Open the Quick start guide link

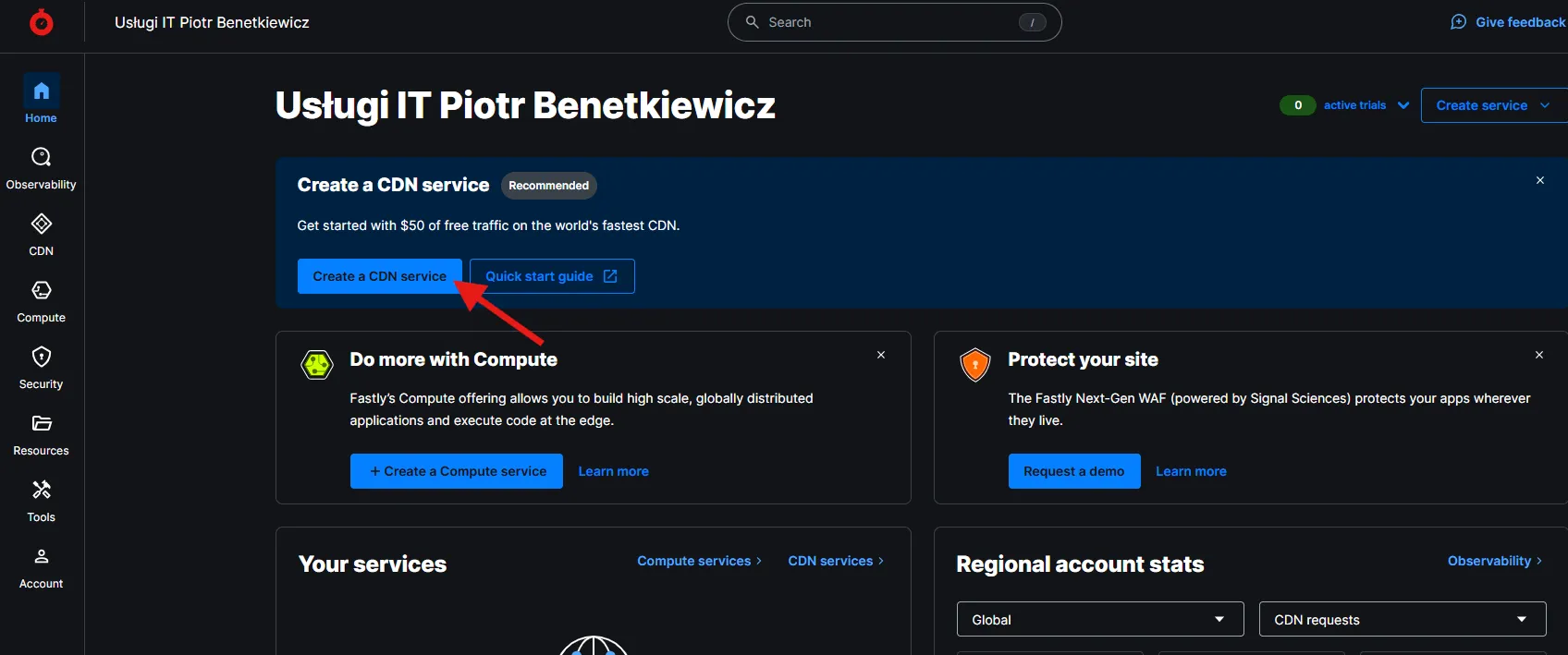click(x=551, y=276)
